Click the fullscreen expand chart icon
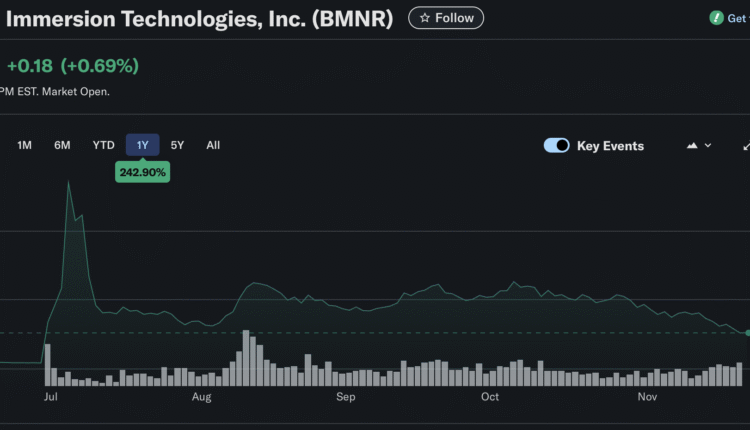The height and width of the screenshot is (430, 750). tap(745, 146)
